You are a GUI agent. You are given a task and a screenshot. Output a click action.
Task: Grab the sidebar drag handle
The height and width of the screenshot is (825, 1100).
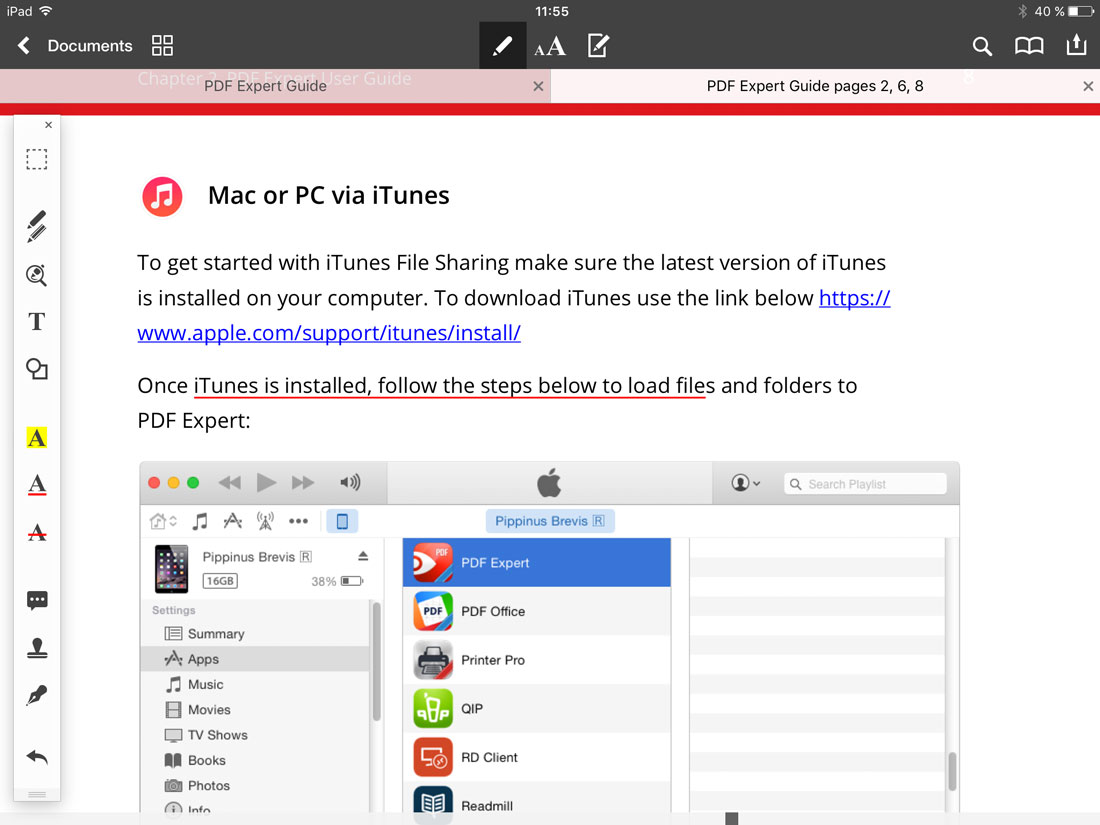(36, 794)
